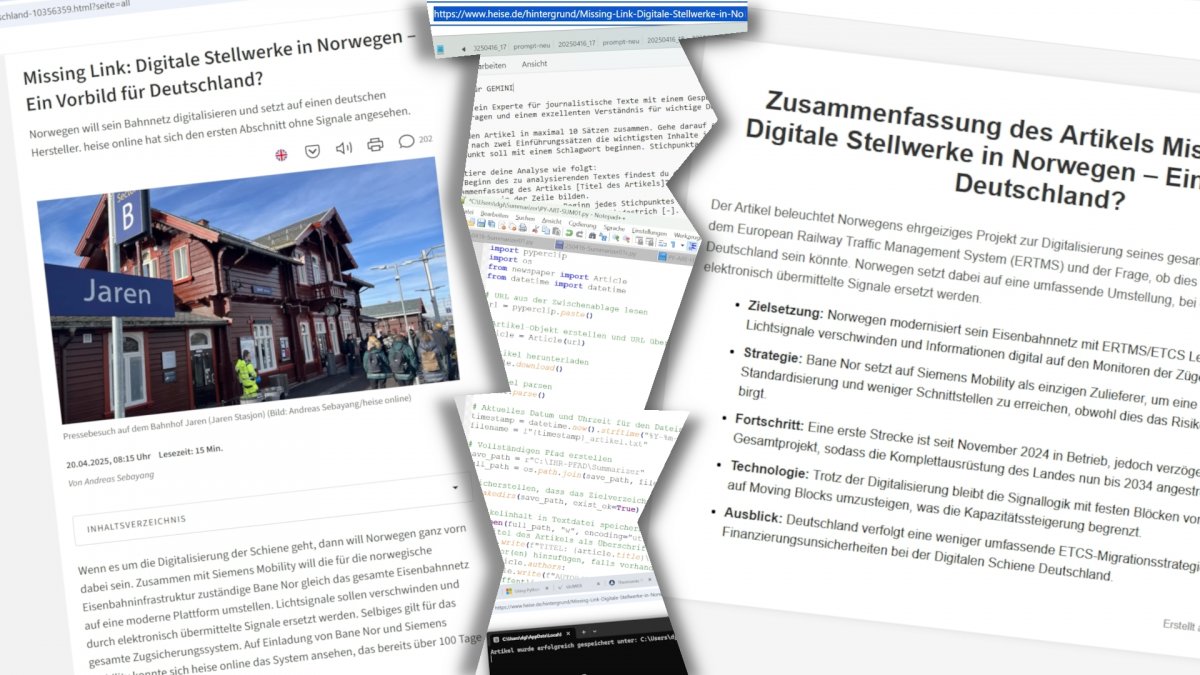Open the comments via speech bubble icon

pyautogui.click(x=406, y=141)
